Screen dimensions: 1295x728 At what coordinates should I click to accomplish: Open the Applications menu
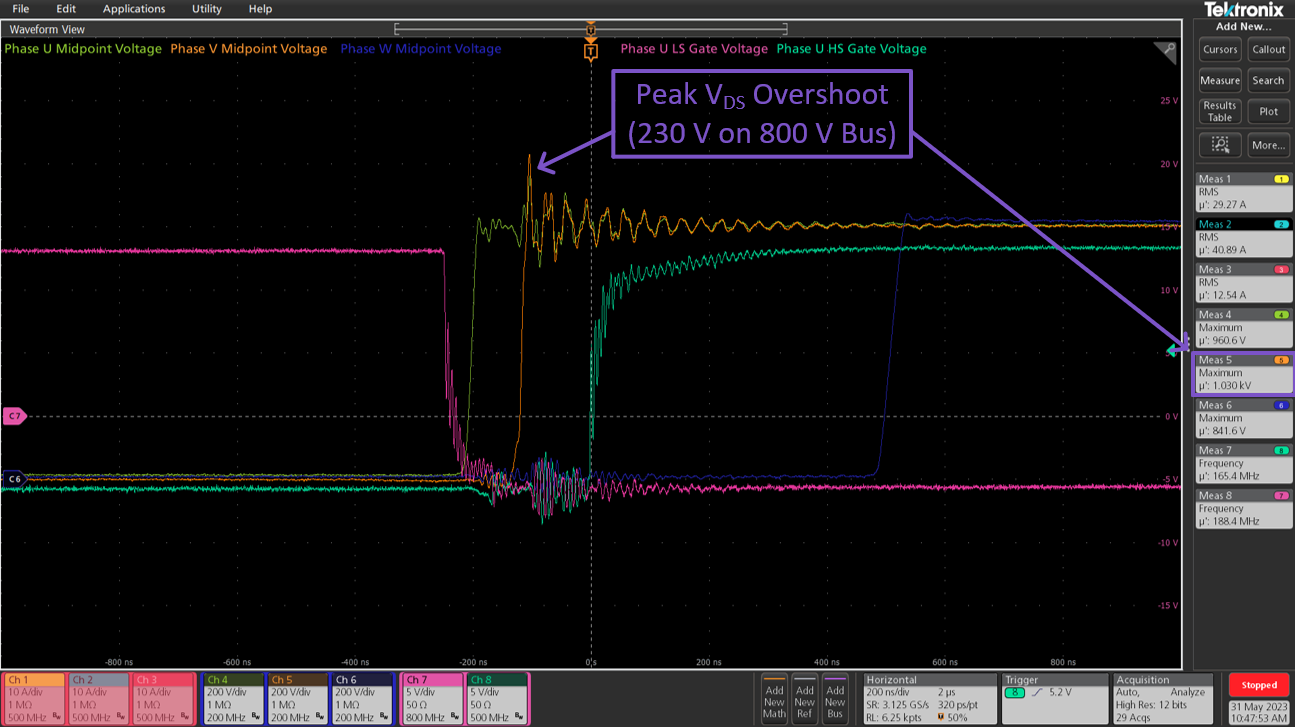[x=134, y=9]
